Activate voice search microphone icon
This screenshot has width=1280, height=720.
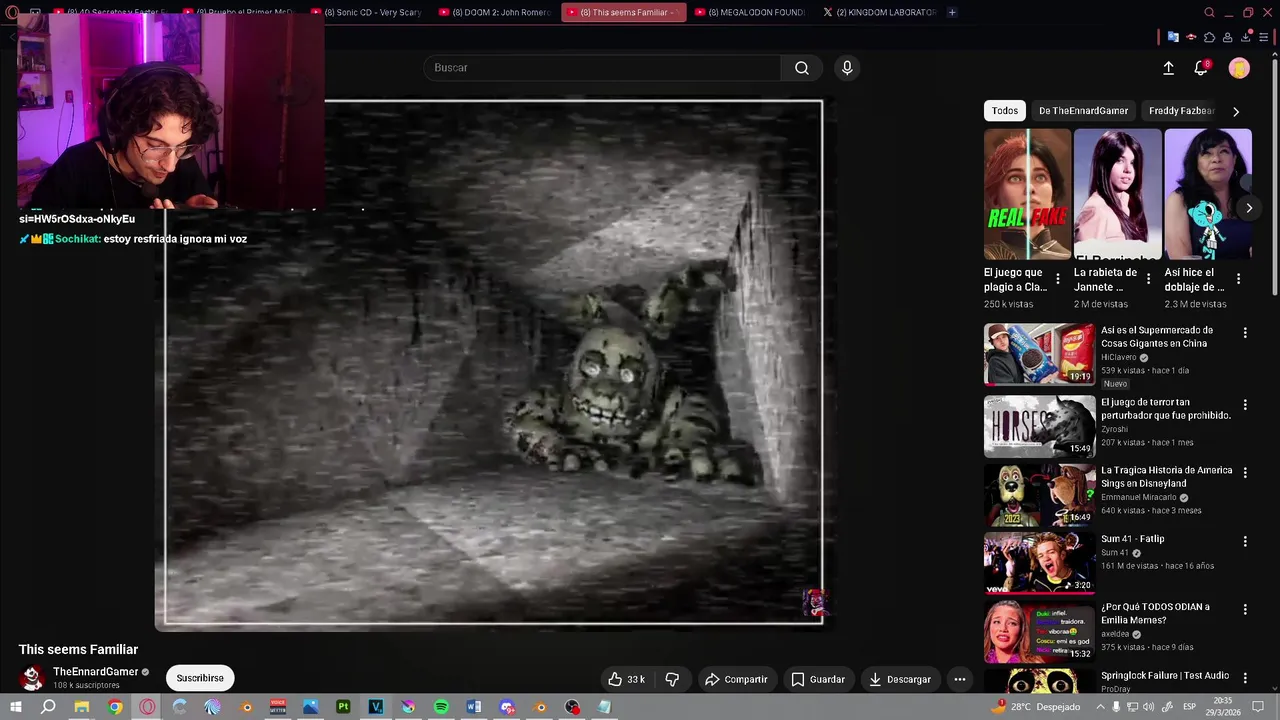click(x=847, y=68)
